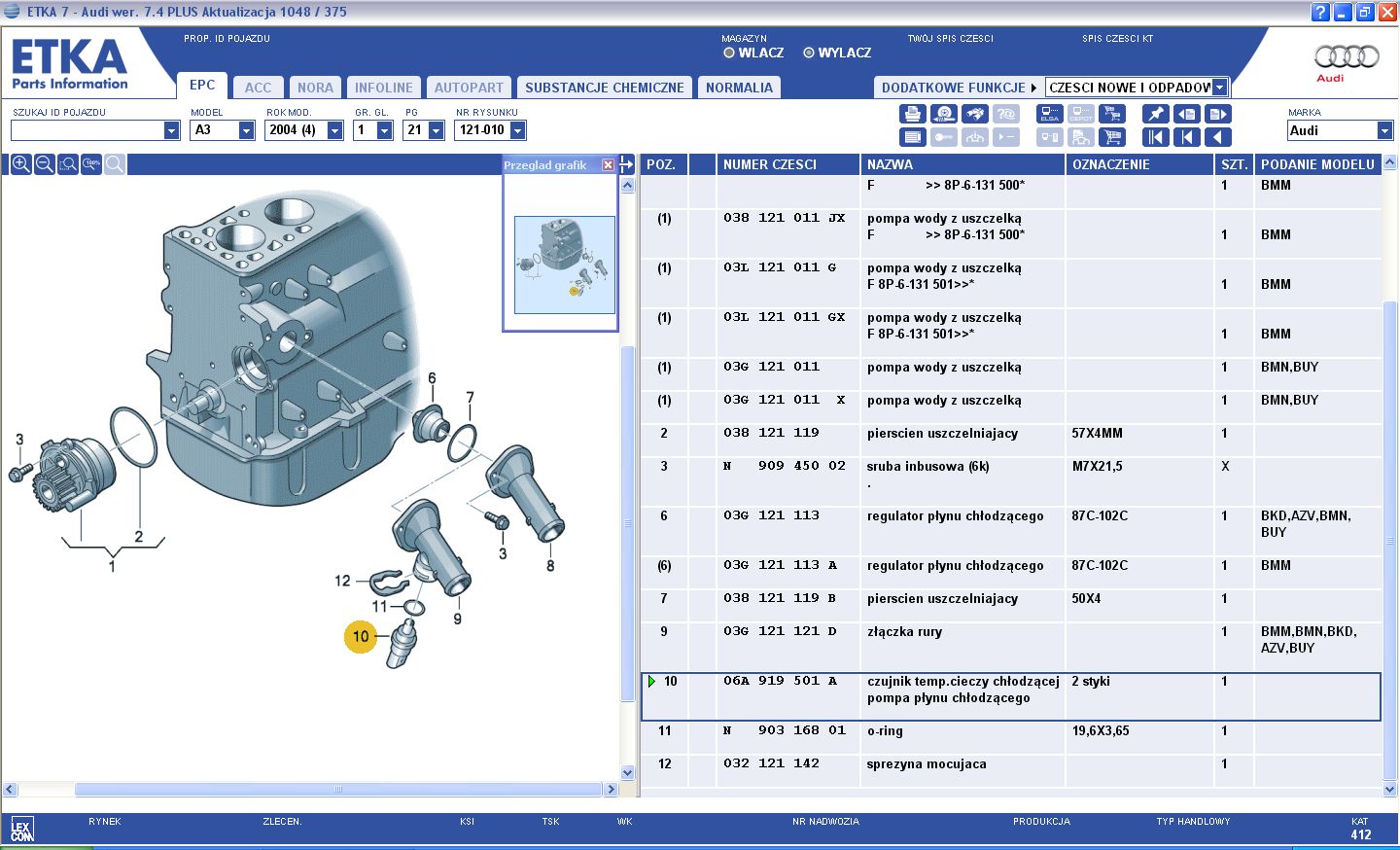Image resolution: width=1400 pixels, height=850 pixels.
Task: Click diagram vertical scrollbar down arrow
Action: point(627,773)
